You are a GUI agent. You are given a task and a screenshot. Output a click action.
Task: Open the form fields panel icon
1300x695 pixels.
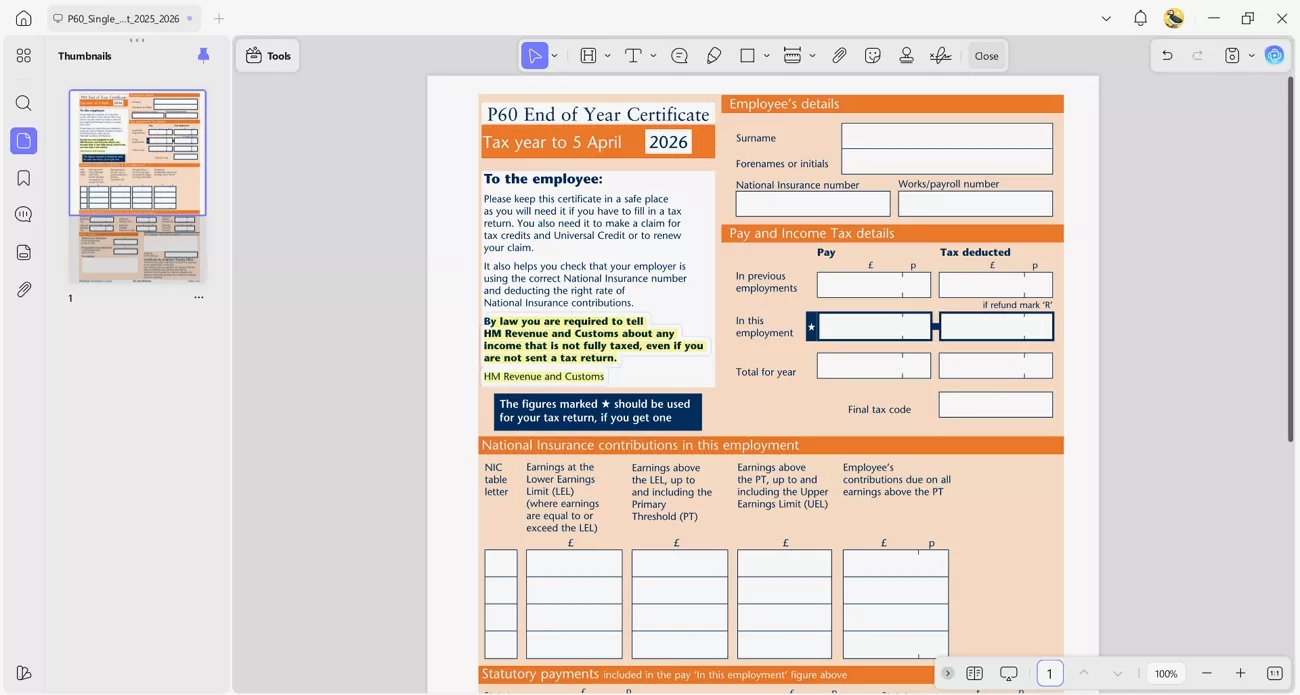(x=23, y=252)
